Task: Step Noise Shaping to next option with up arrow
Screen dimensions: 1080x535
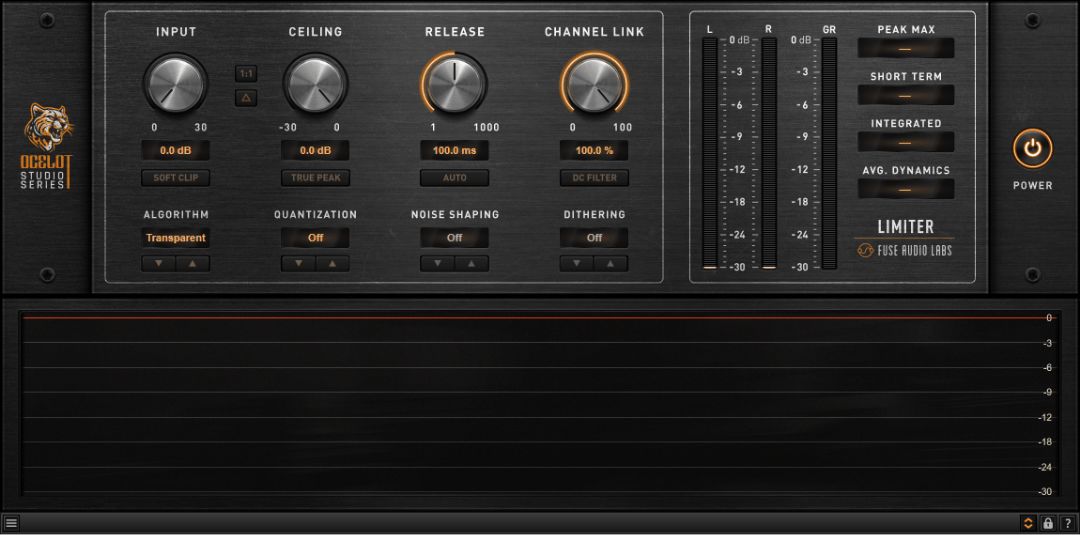Action: (472, 263)
